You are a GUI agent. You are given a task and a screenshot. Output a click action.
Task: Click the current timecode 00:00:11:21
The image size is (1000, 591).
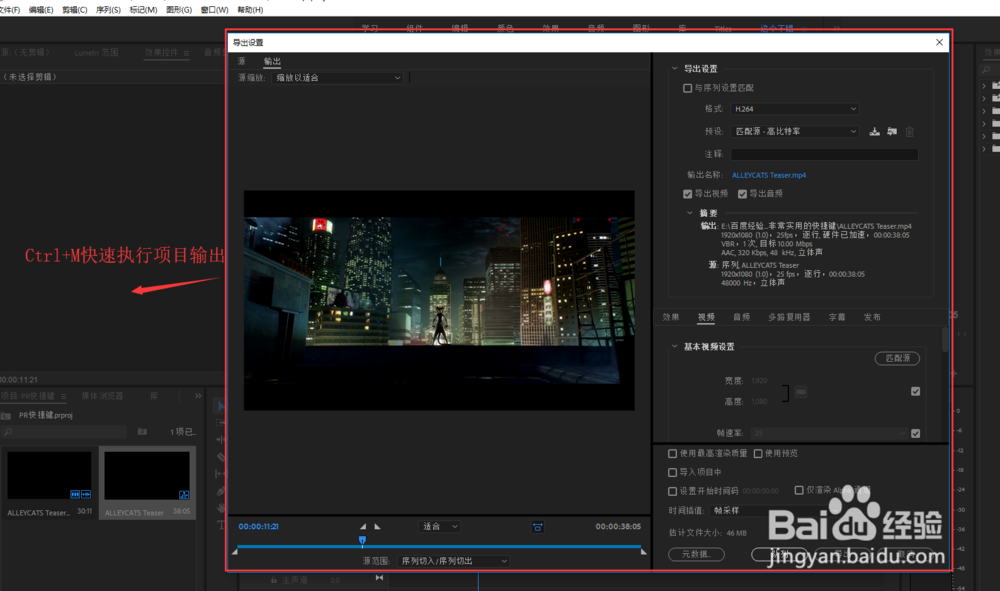coord(258,527)
